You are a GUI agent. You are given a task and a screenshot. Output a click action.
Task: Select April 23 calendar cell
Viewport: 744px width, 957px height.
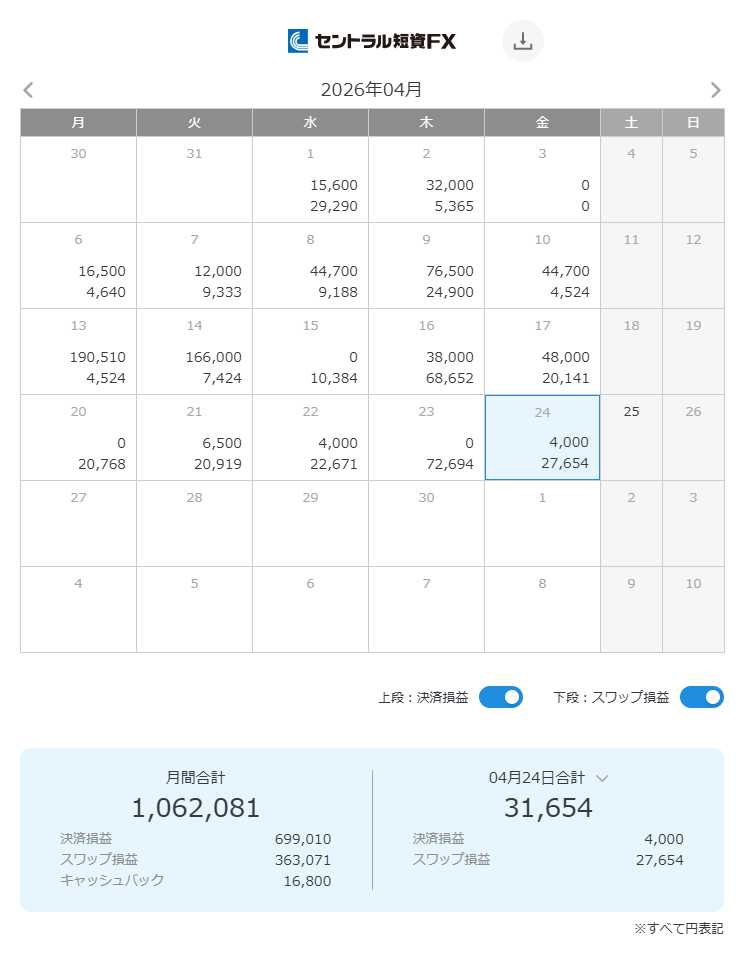pos(426,438)
